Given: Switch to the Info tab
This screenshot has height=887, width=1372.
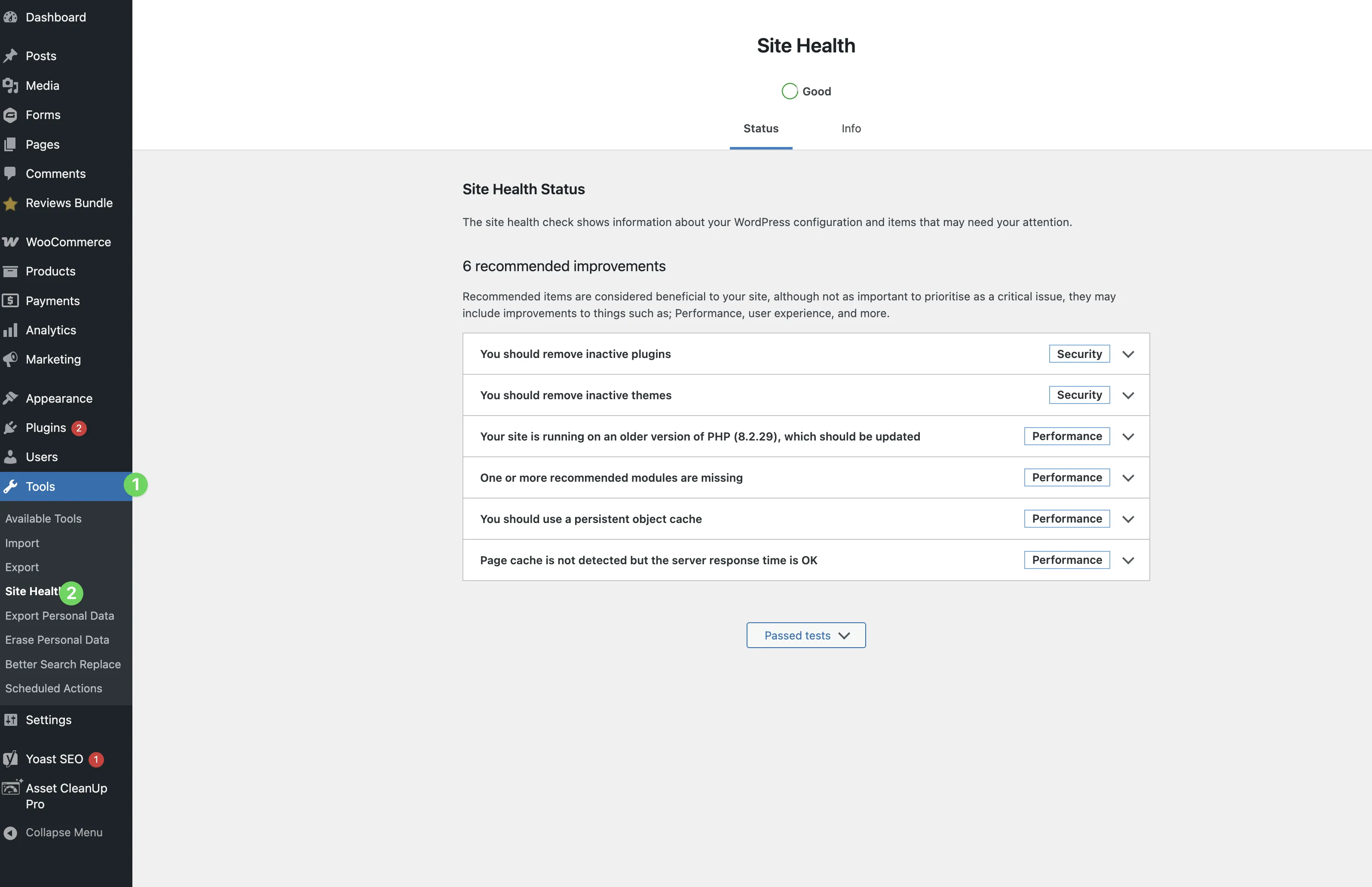Looking at the screenshot, I should pyautogui.click(x=851, y=128).
